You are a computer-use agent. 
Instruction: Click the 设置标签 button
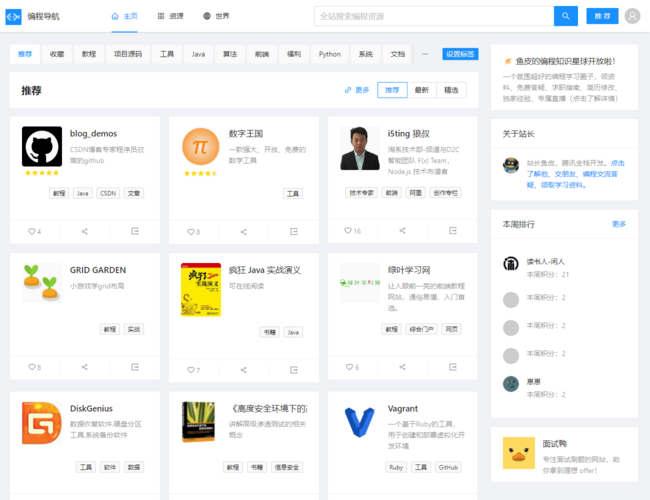point(460,54)
